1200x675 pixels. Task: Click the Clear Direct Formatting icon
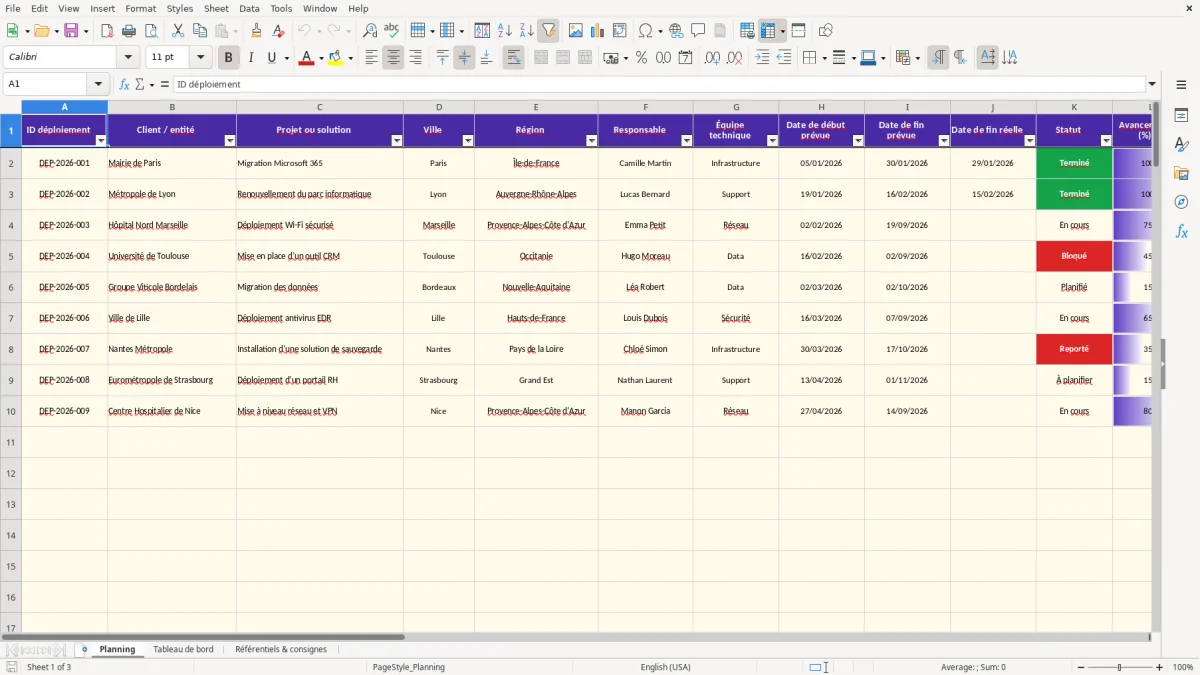(278, 31)
